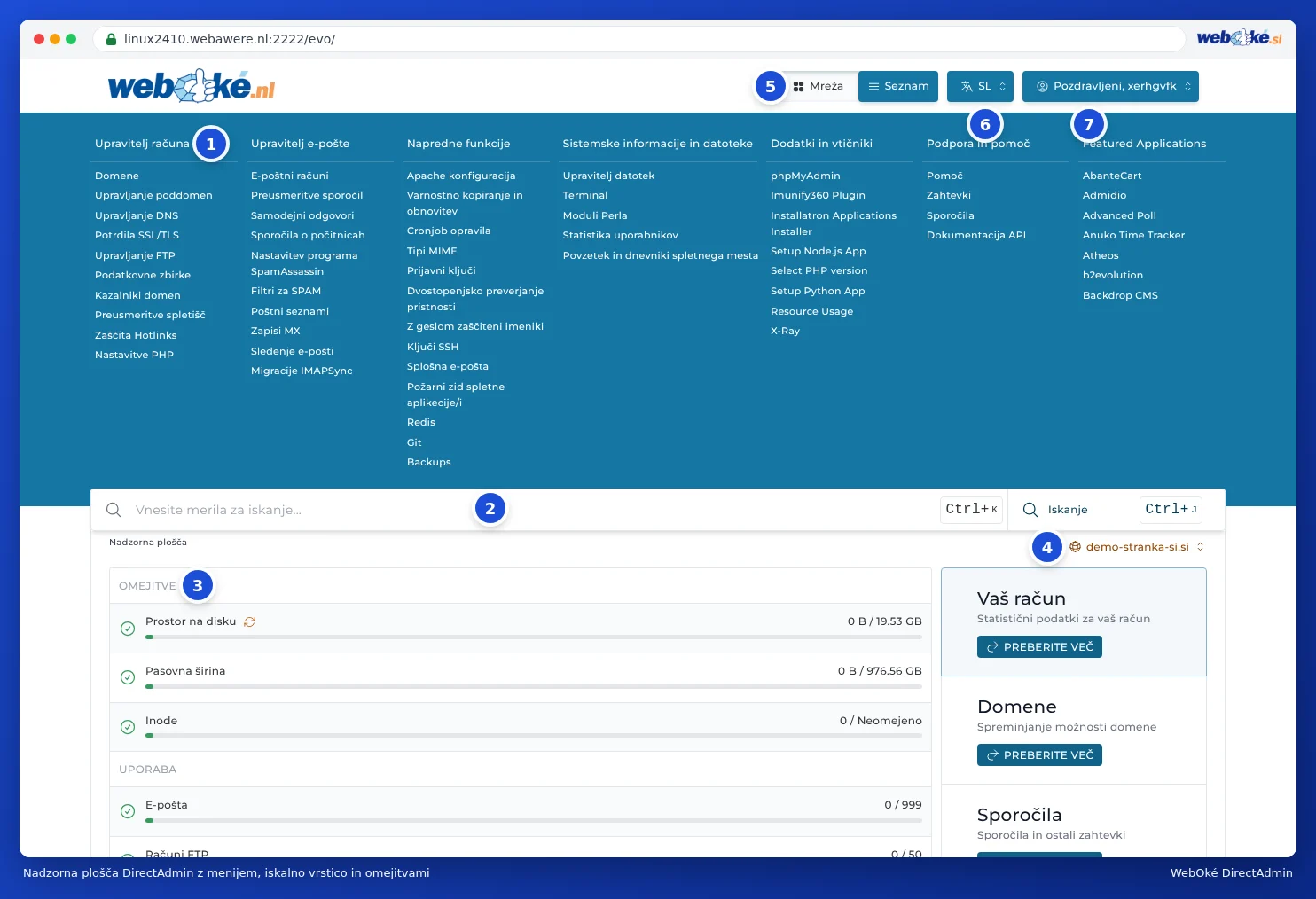The height and width of the screenshot is (899, 1316).
Task: Open Upravitelj datotek menu entry
Action: pos(609,176)
